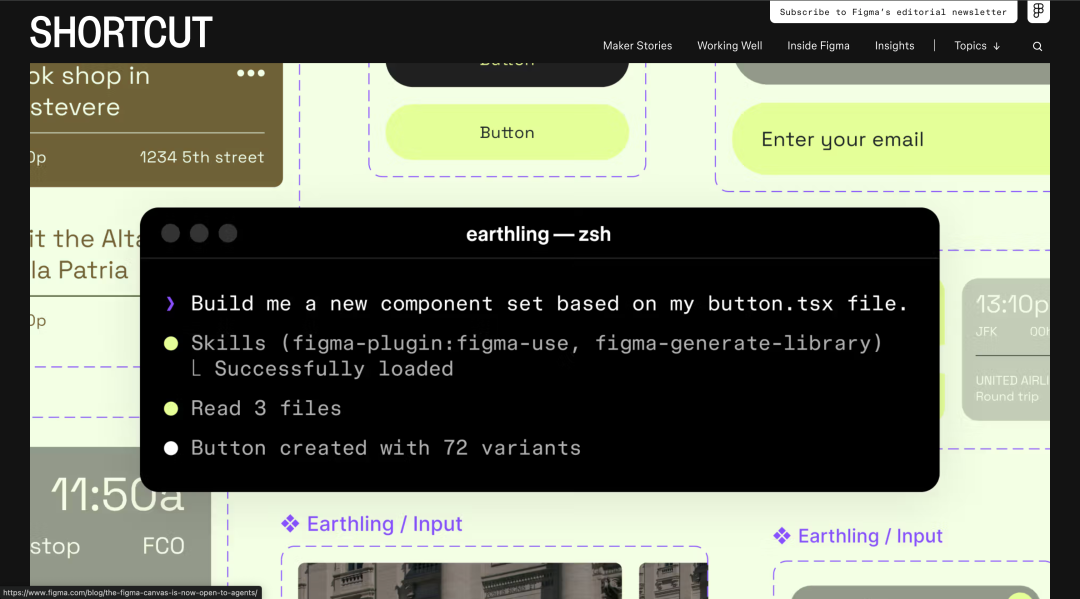The height and width of the screenshot is (599, 1080).
Task: Click the 'Successfully loaded' line
Action: (x=333, y=369)
